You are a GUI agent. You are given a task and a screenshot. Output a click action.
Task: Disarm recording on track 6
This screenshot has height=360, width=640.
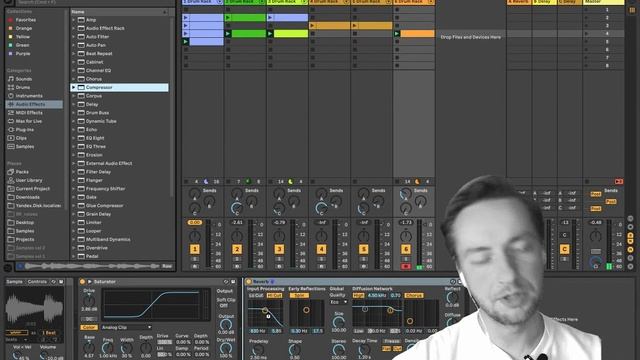tap(406, 267)
